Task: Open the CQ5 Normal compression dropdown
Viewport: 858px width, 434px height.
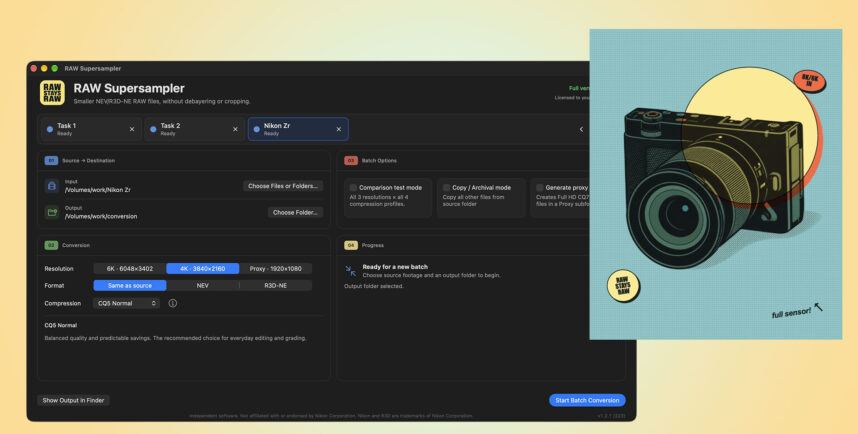Action: 126,303
